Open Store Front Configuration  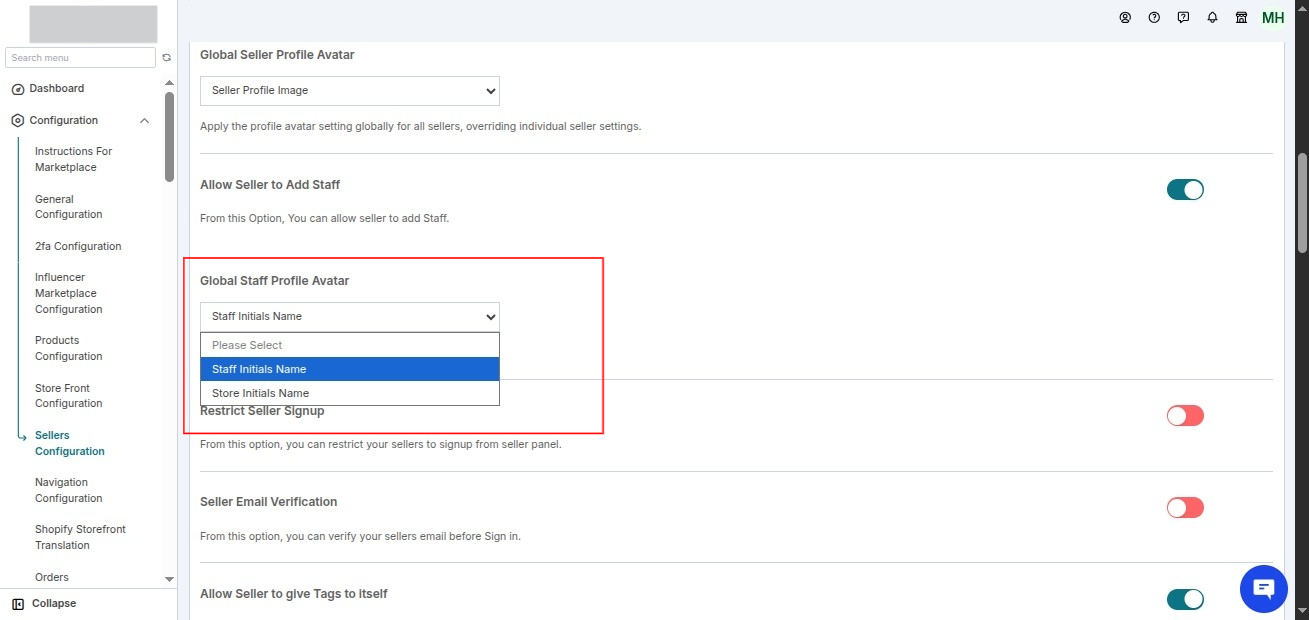click(x=69, y=396)
